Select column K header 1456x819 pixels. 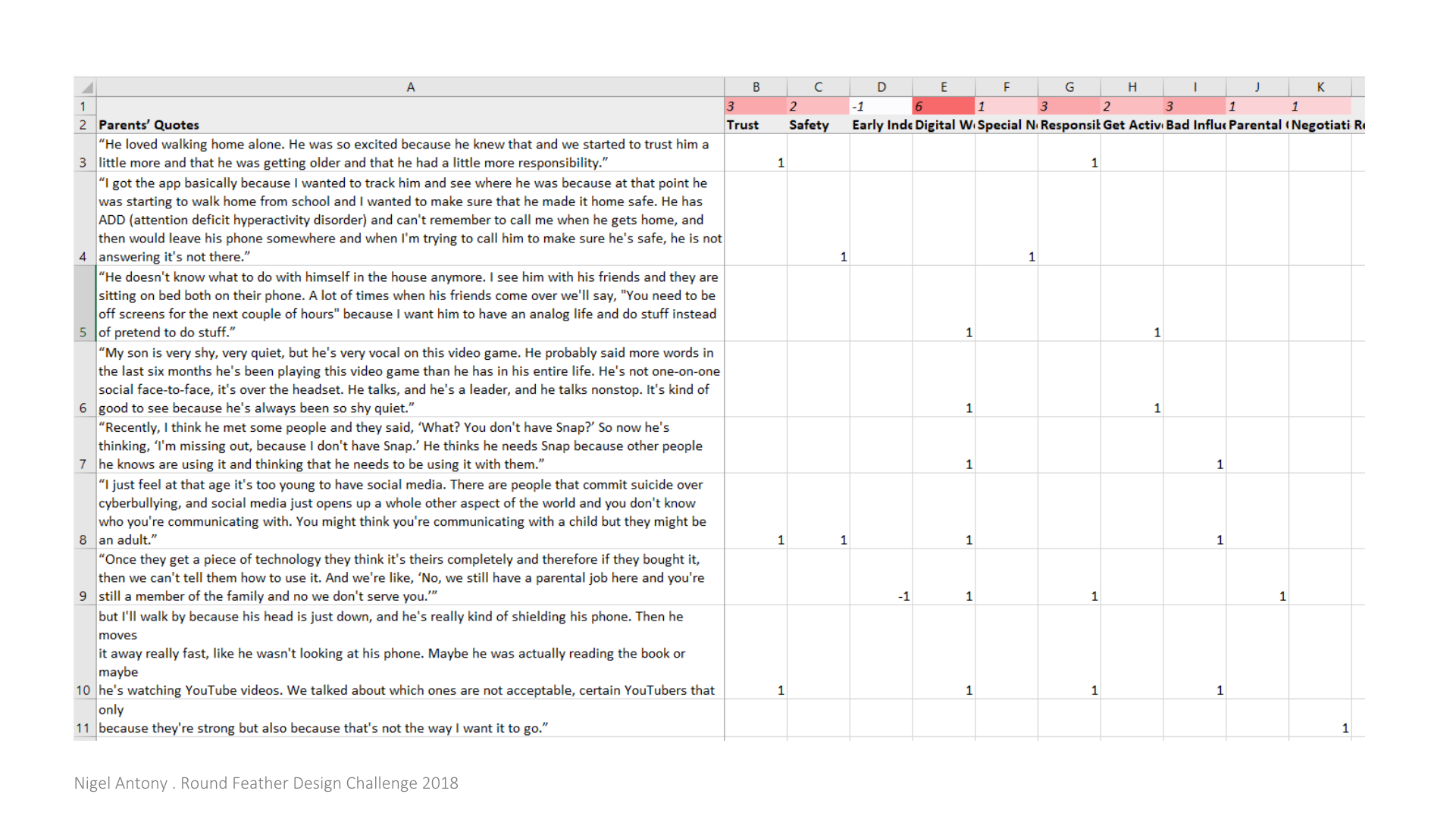[1320, 87]
